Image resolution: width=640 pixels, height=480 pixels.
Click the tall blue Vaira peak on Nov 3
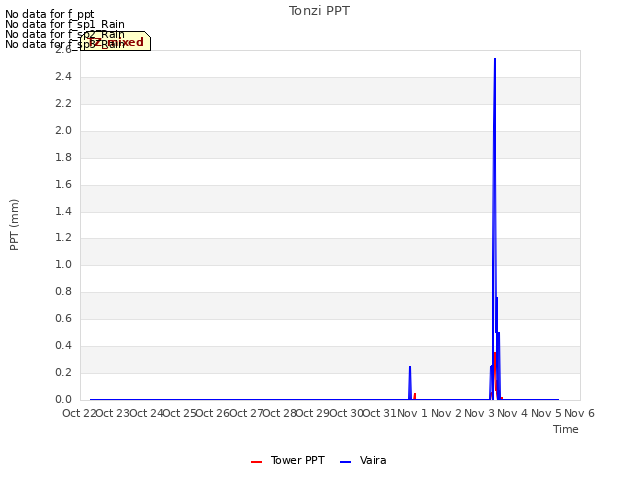coord(495,59)
